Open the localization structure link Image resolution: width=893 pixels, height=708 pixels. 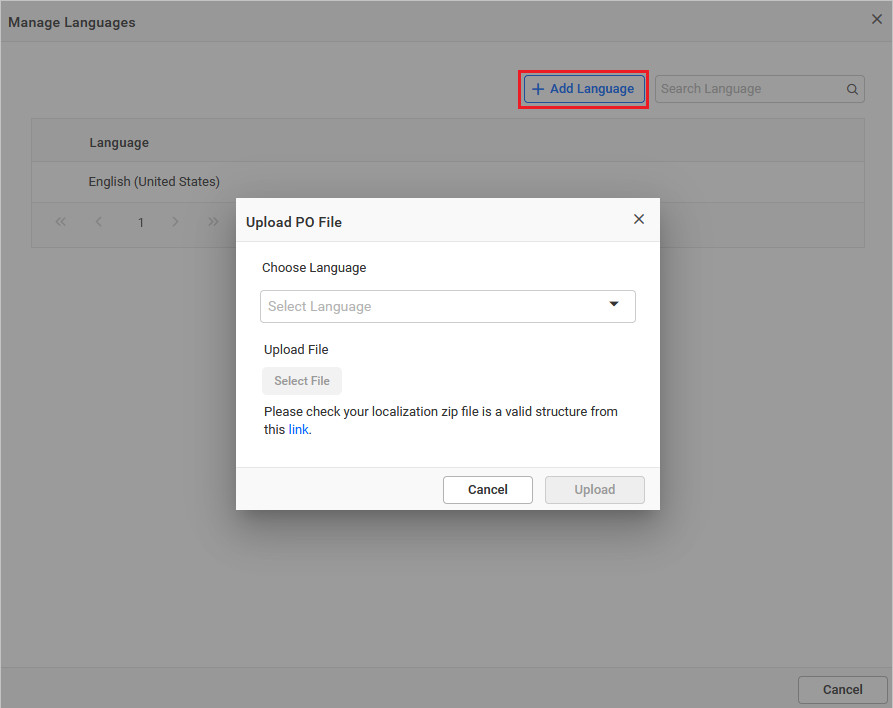click(298, 429)
